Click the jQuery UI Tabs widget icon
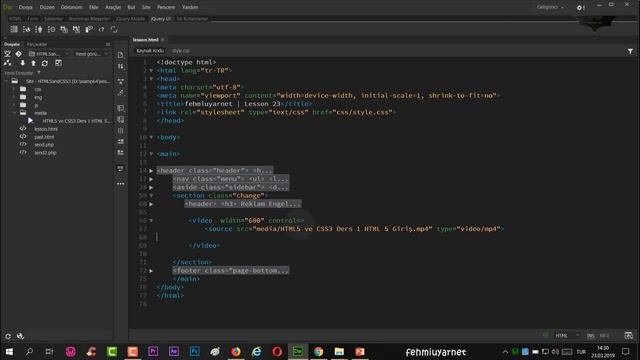Screen dimensions: 640x360 [26, 29]
